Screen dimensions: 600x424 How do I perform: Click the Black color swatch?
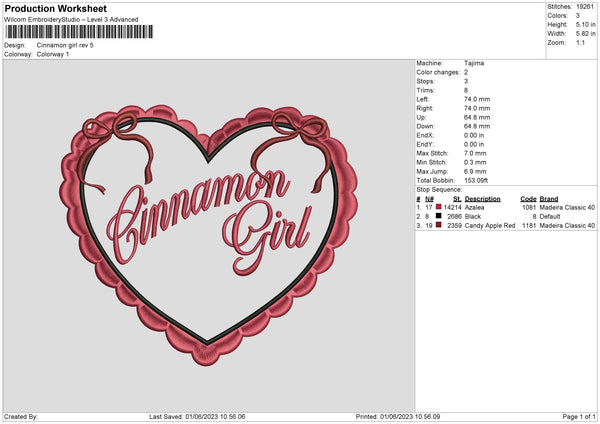click(439, 216)
